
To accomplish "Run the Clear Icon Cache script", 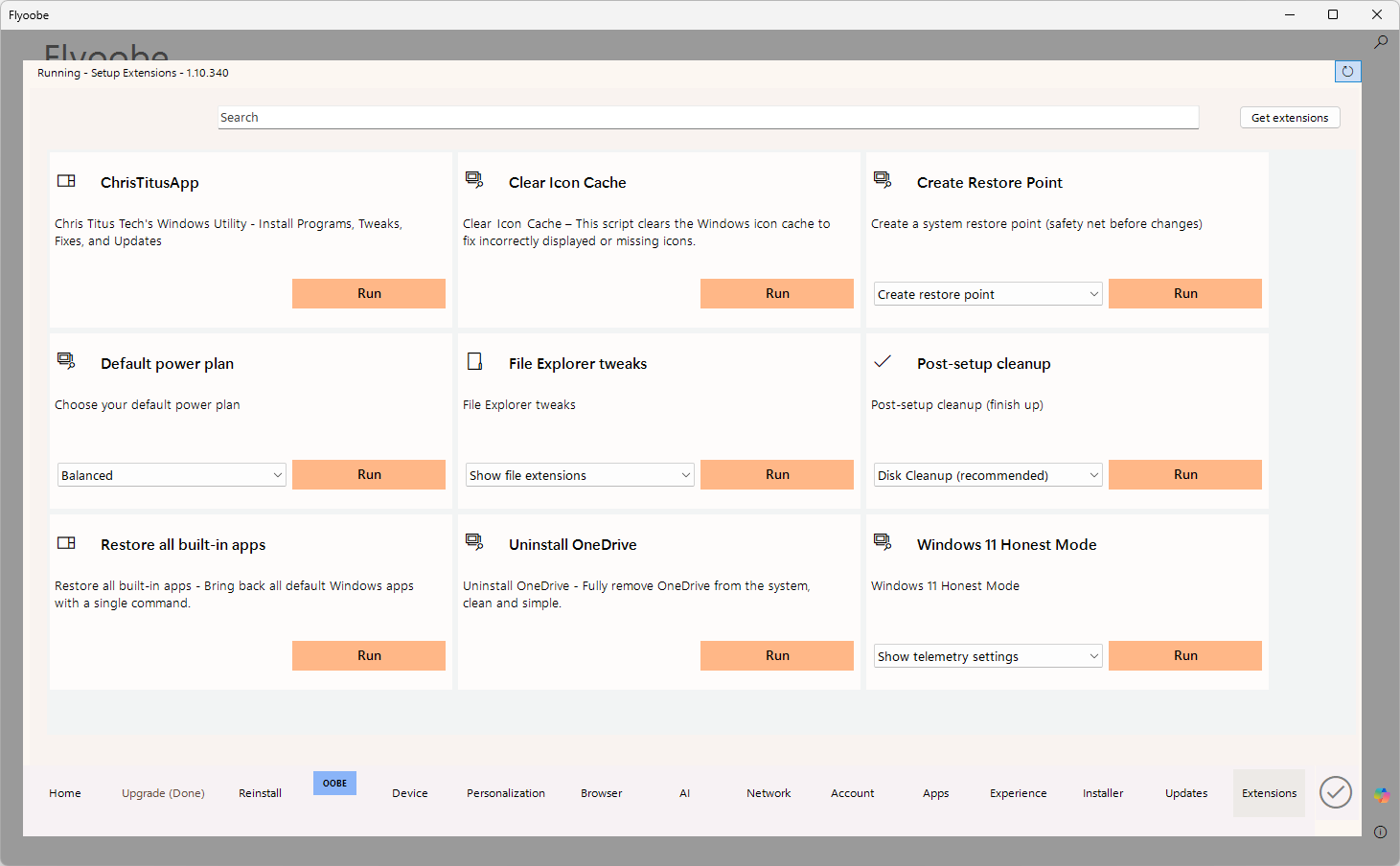I will (x=777, y=293).
